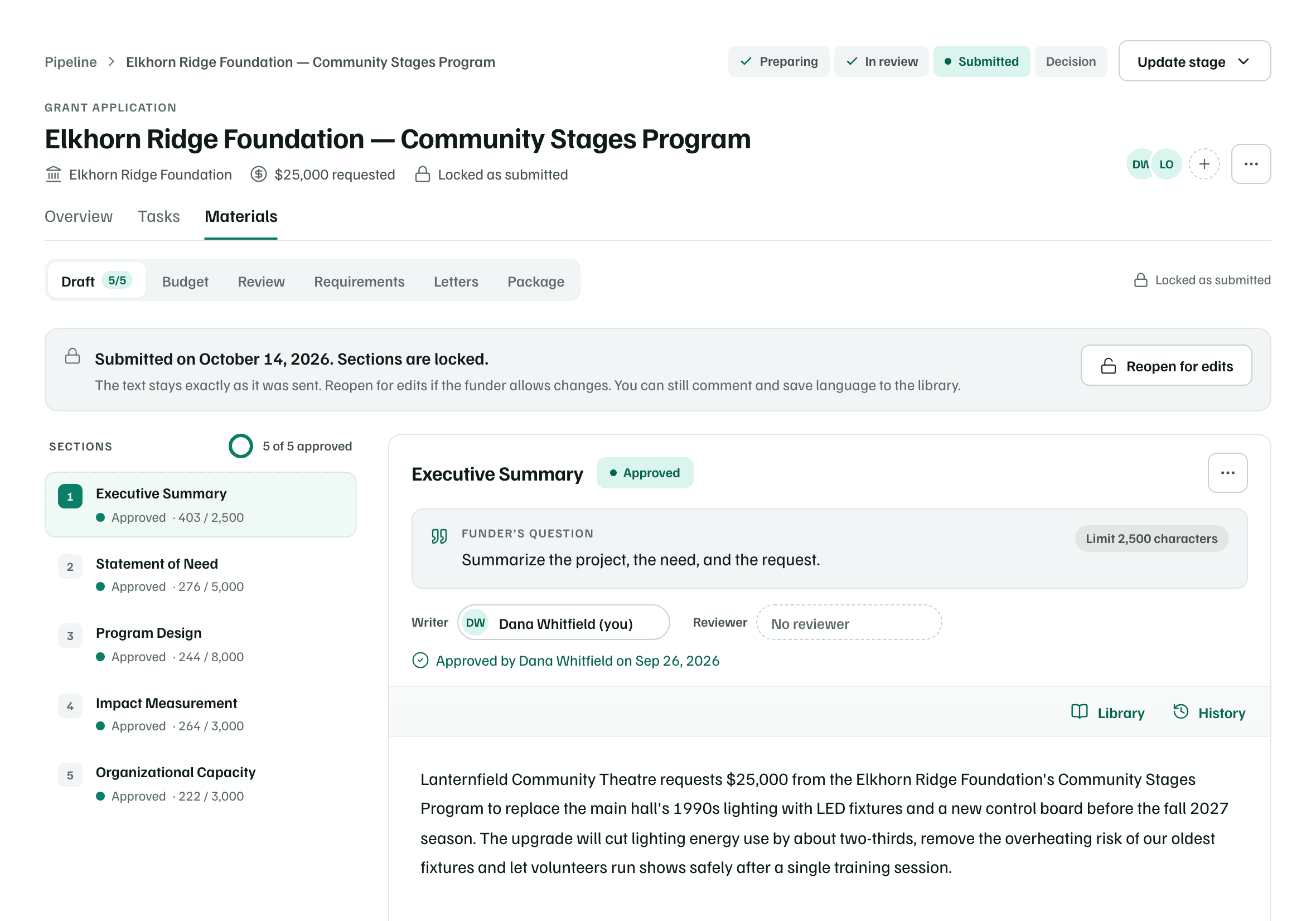Select the Decision stage pill

click(x=1071, y=61)
